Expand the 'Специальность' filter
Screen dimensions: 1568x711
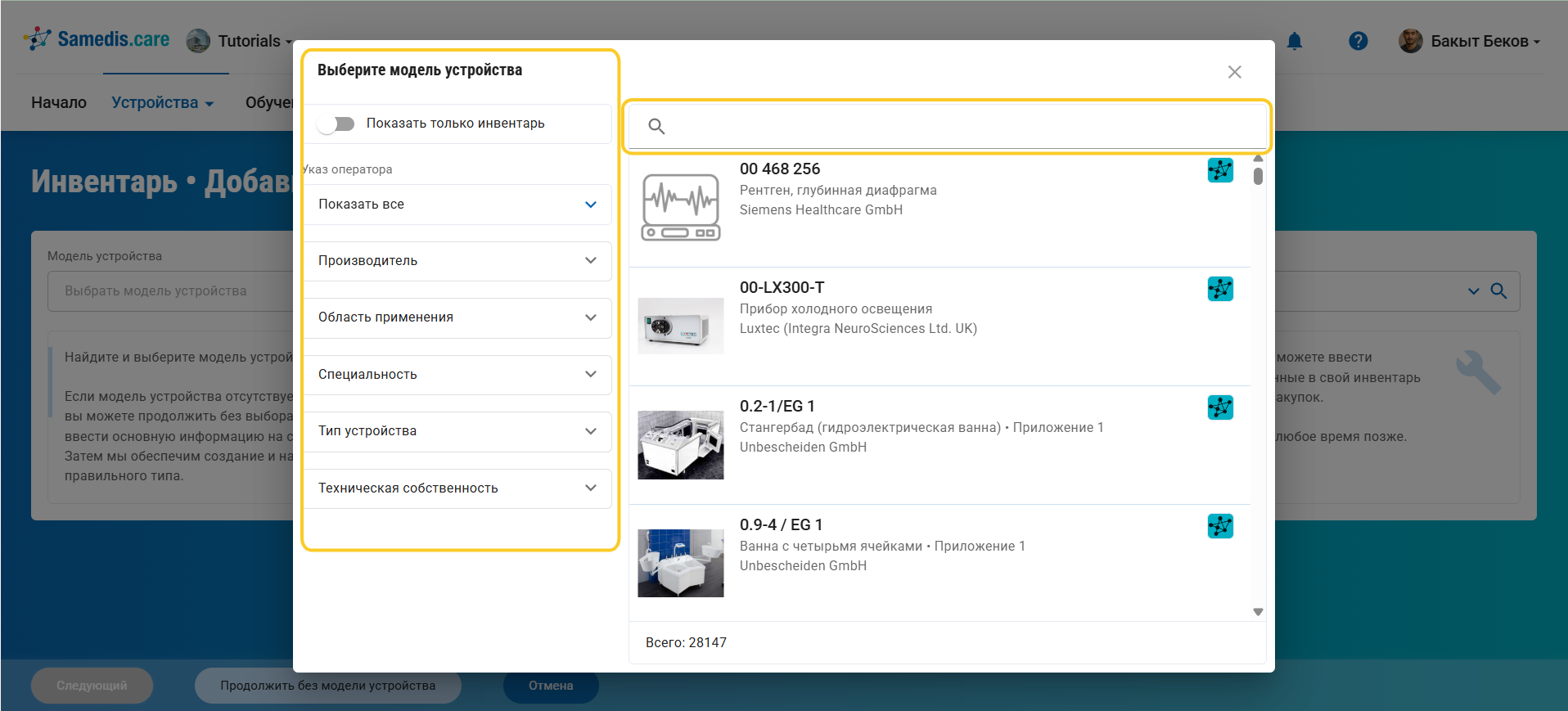pyautogui.click(x=457, y=375)
